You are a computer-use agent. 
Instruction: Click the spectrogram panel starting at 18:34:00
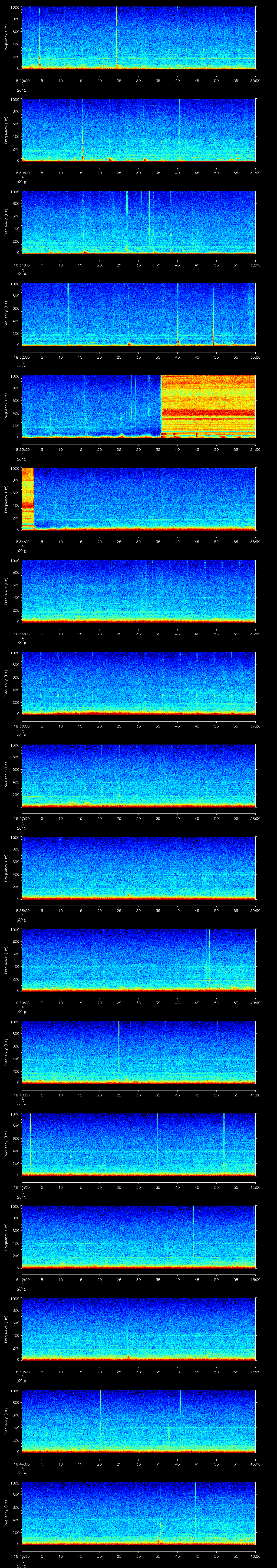tap(138, 499)
